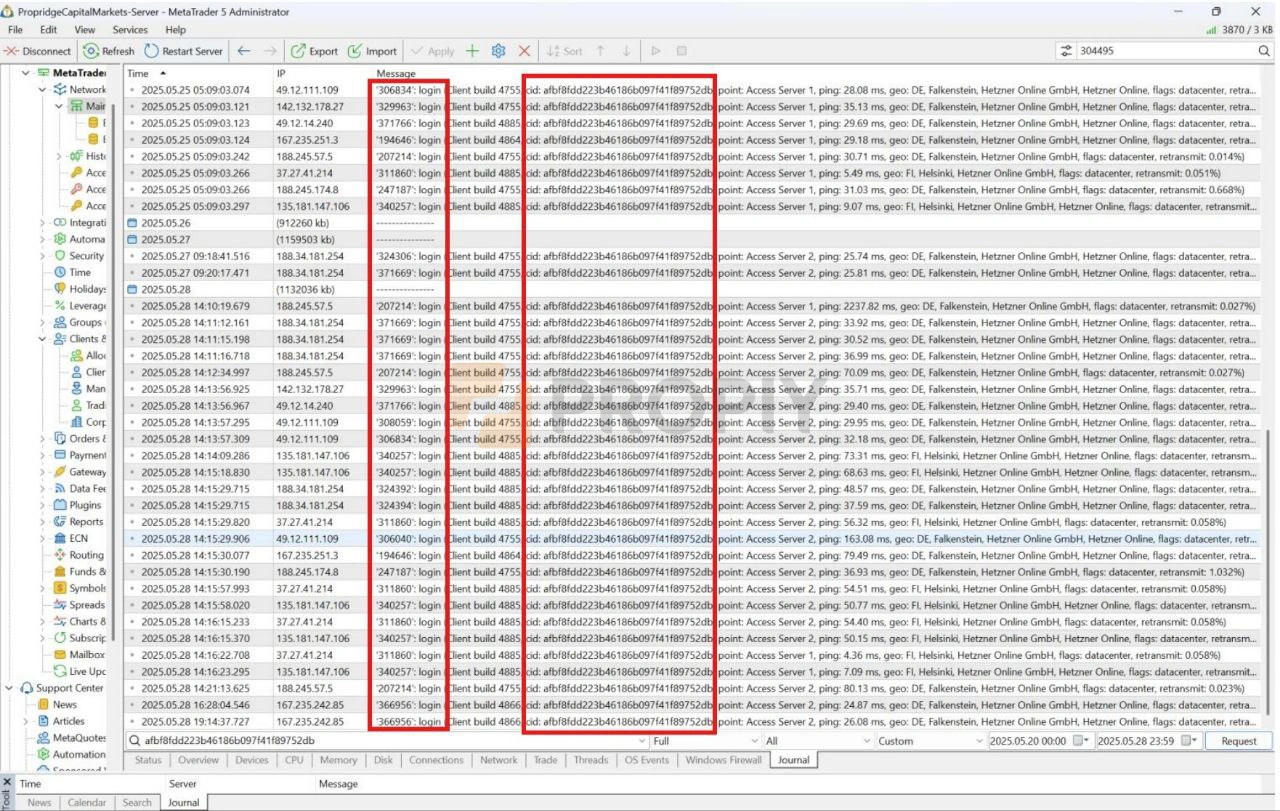This screenshot has height=811, width=1280.
Task: Select the Plugins icon in the tree
Action: (60, 505)
